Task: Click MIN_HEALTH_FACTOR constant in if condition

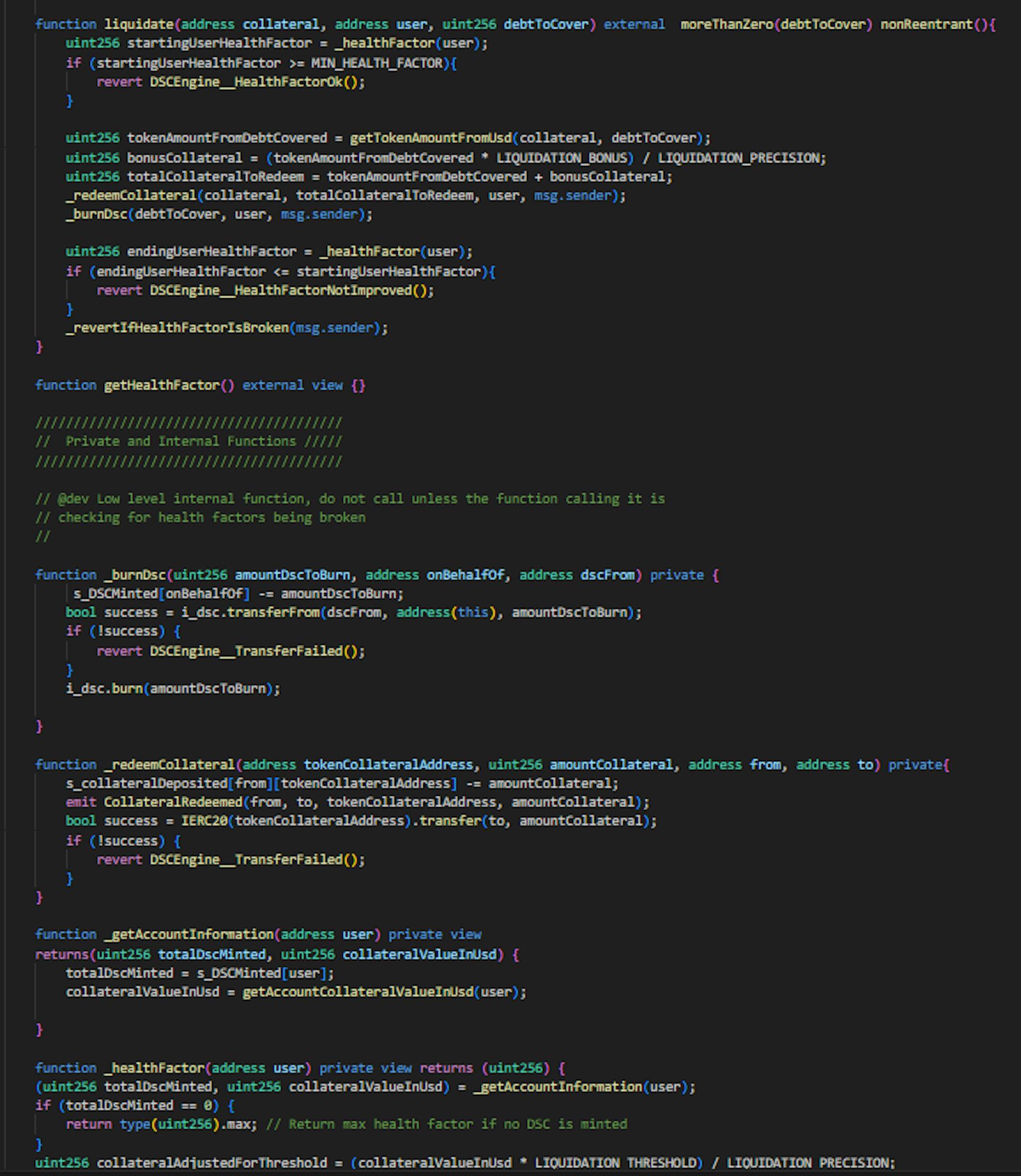Action: point(376,63)
